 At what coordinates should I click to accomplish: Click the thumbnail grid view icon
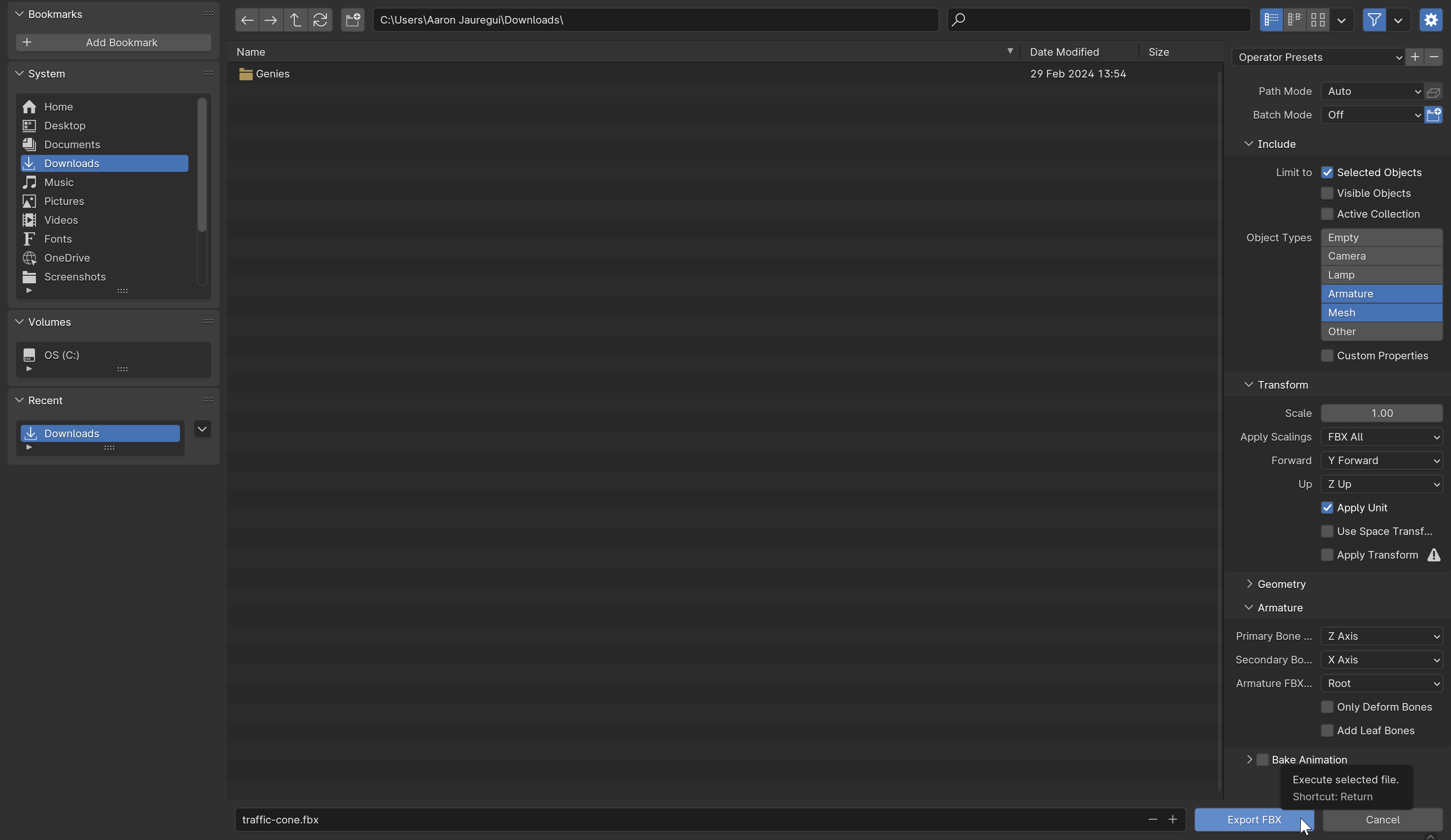(x=1317, y=19)
